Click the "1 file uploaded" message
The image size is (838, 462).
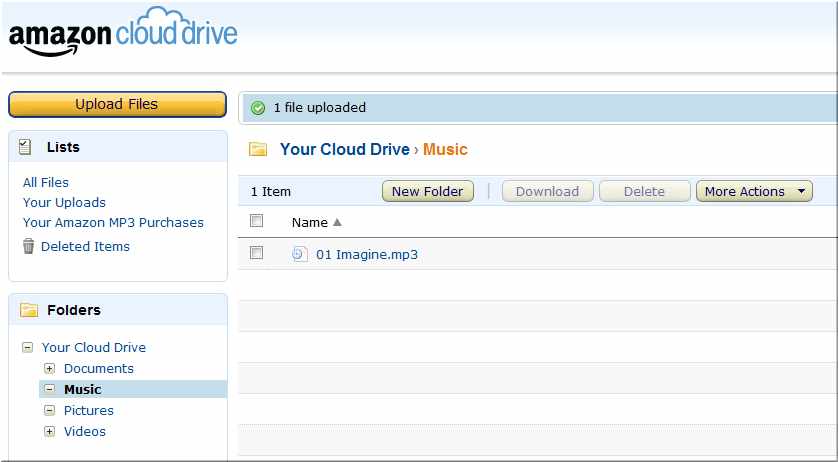pos(320,107)
